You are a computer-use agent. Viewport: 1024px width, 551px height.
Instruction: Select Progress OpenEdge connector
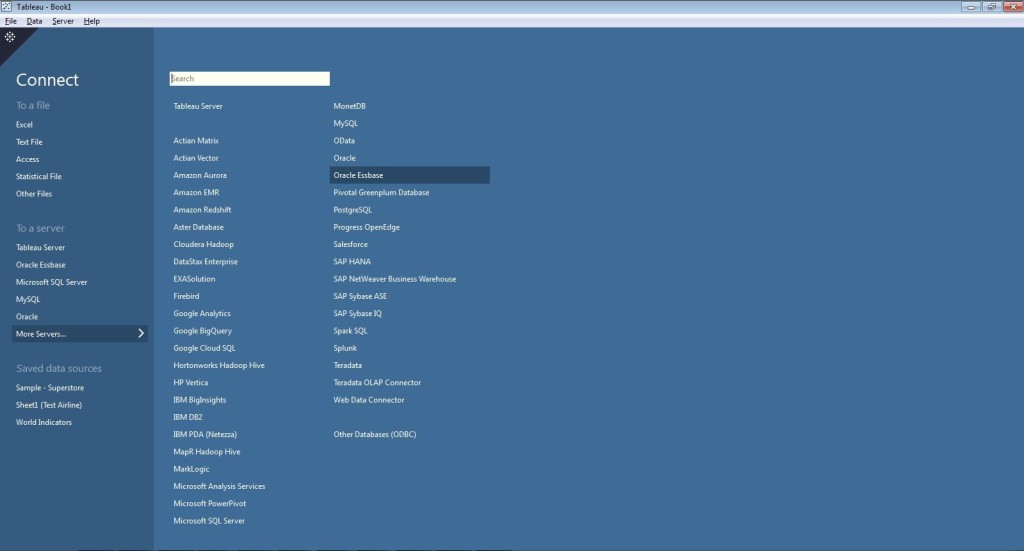pyautogui.click(x=366, y=227)
